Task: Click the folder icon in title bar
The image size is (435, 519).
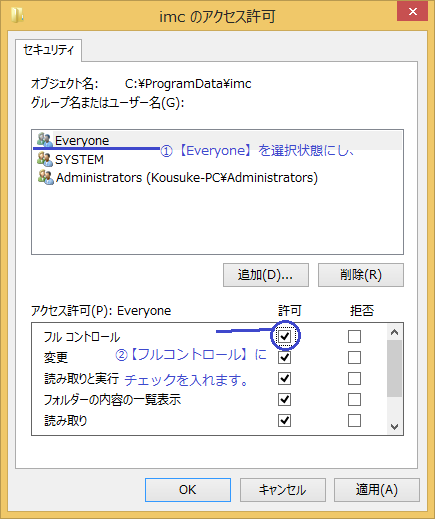Action: click(17, 15)
